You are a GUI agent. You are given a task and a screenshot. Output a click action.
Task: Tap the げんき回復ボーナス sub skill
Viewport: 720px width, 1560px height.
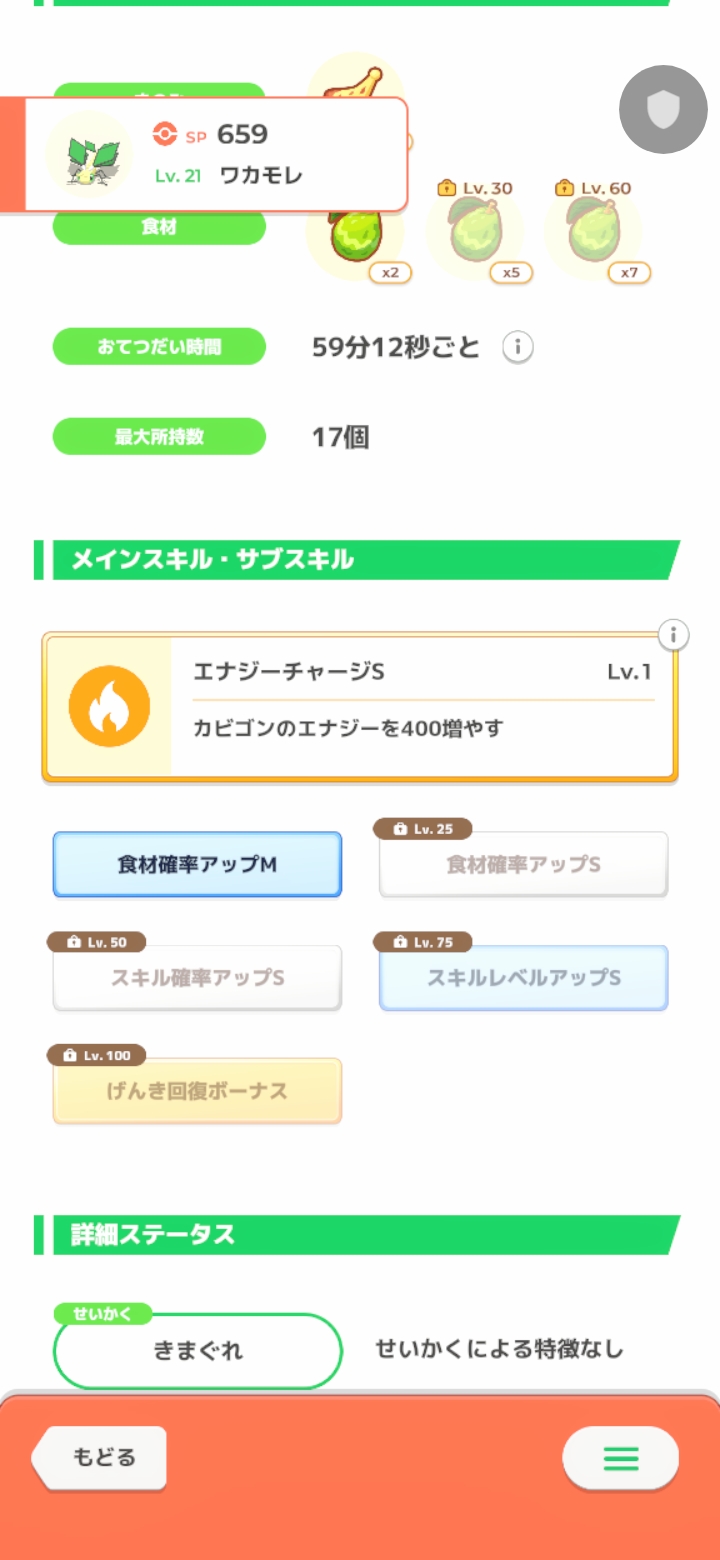[x=197, y=1090]
